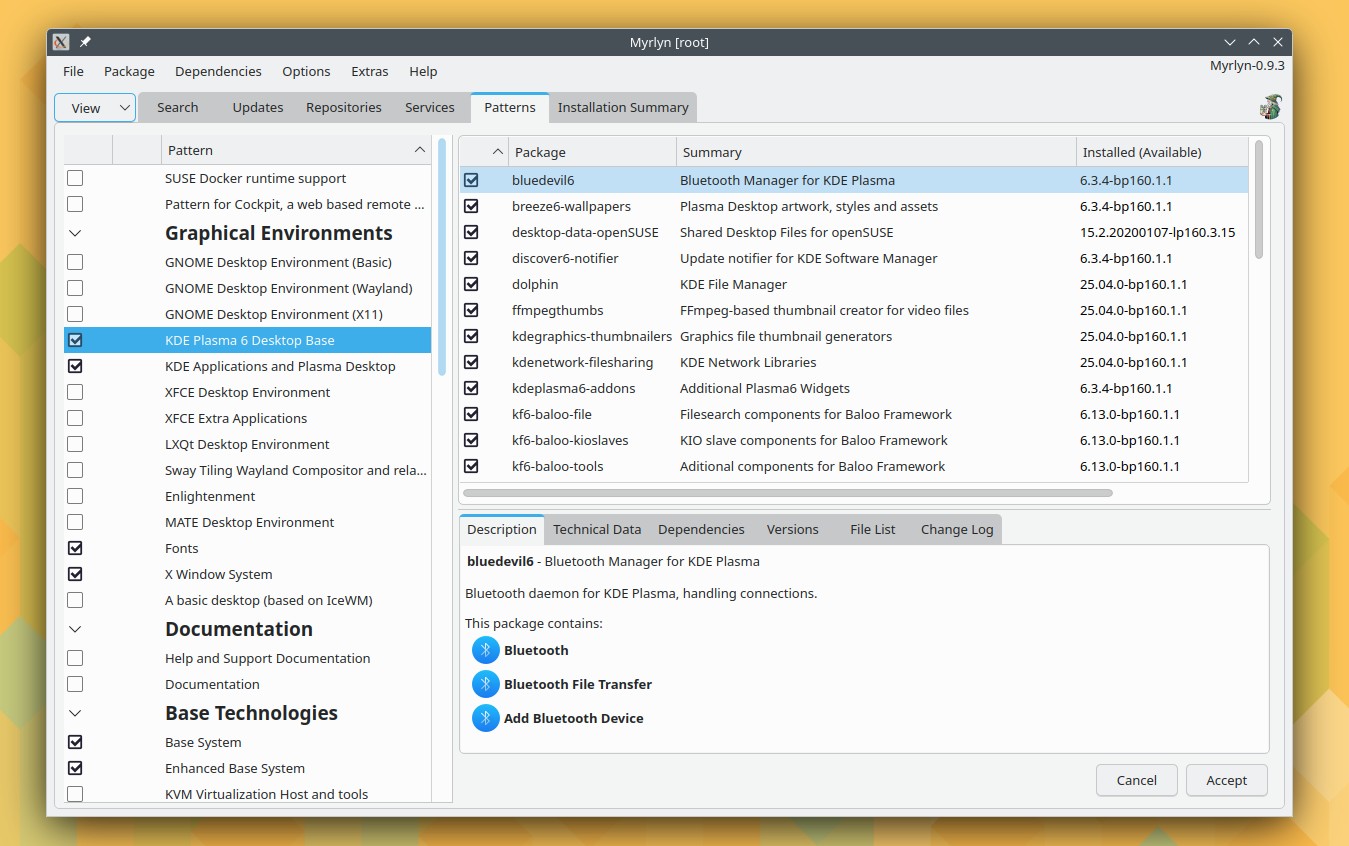The height and width of the screenshot is (846, 1349).
Task: Open the Dependencies menu
Action: 218,71
